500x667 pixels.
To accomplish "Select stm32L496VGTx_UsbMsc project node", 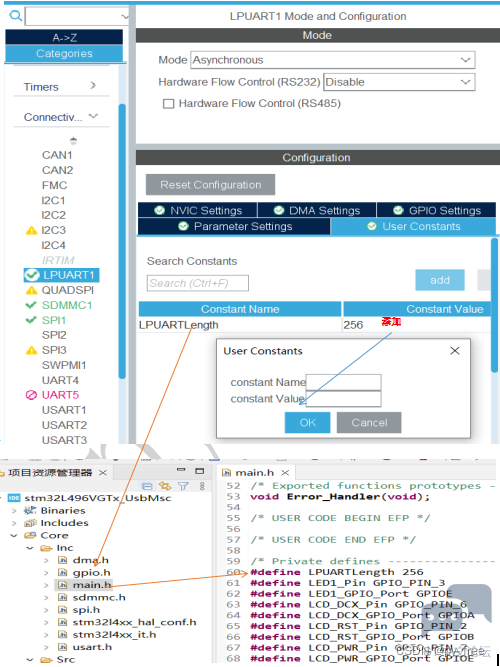I will coord(97,498).
